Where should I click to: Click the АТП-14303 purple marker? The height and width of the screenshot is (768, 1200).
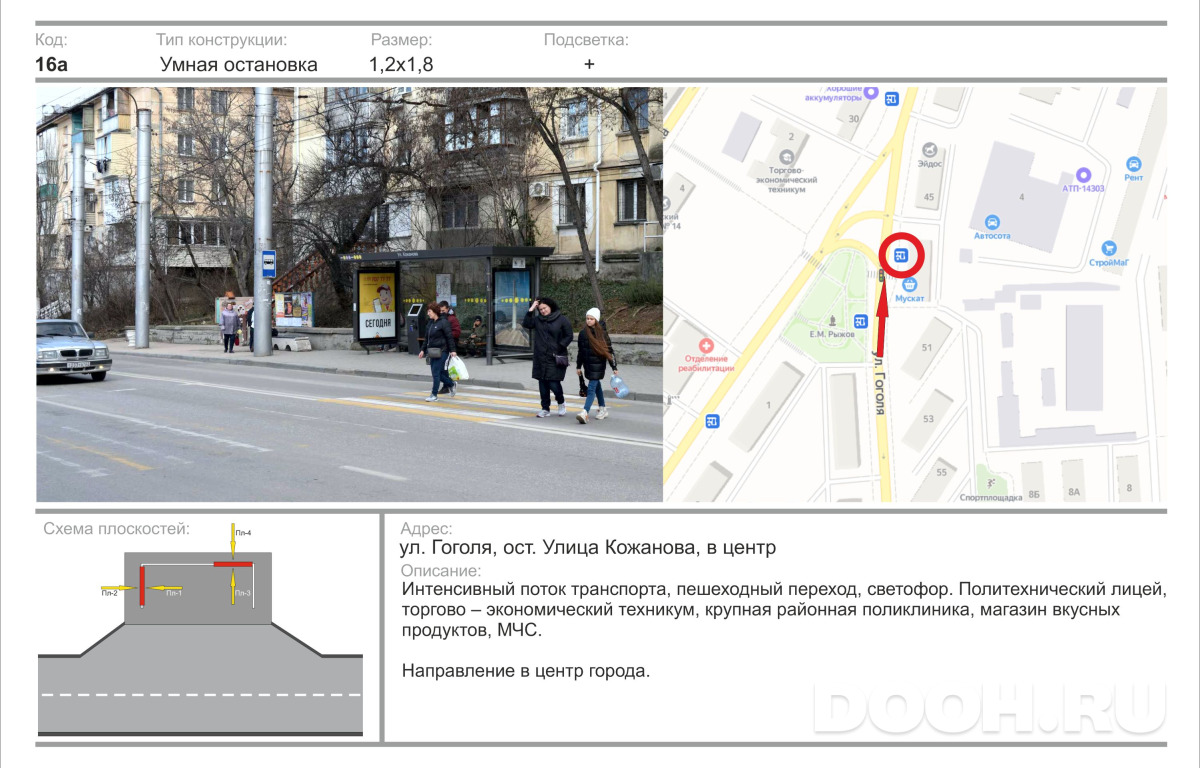(x=1083, y=174)
